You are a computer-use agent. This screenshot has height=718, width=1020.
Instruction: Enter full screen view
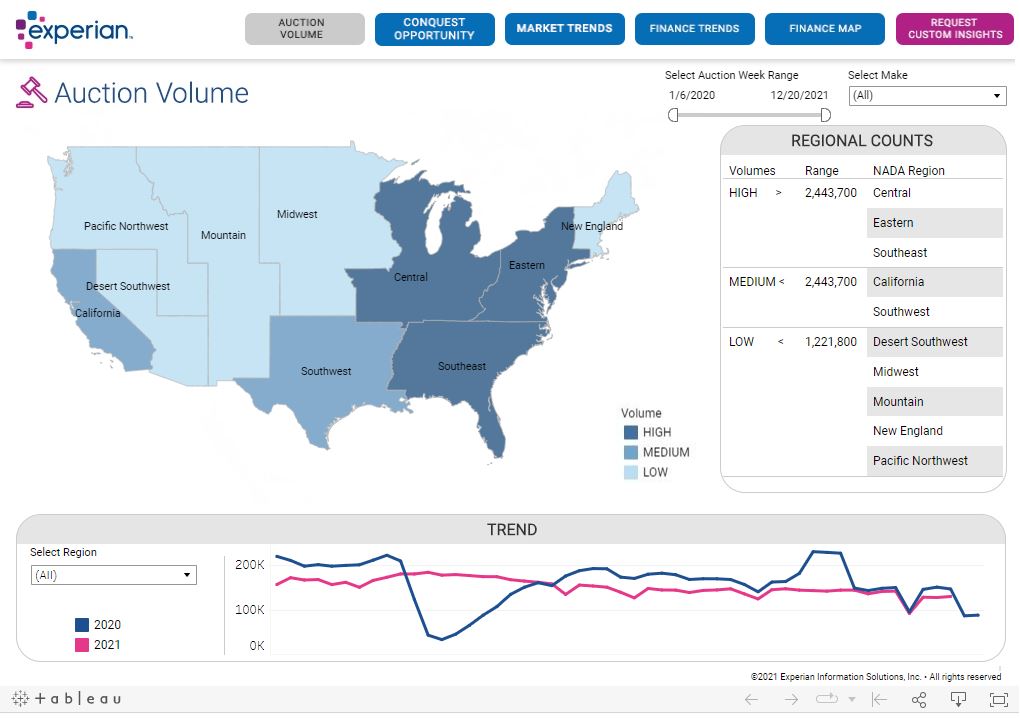tap(998, 700)
